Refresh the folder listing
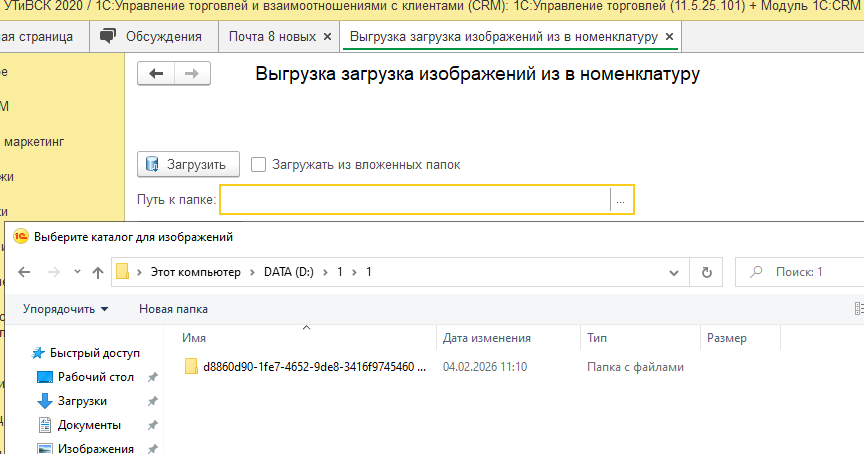The image size is (864, 454). (706, 272)
